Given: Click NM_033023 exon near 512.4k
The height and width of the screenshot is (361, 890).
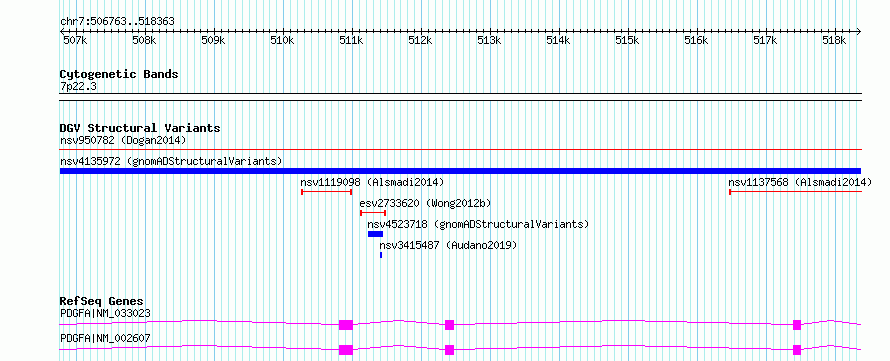Looking at the screenshot, I should click(450, 325).
